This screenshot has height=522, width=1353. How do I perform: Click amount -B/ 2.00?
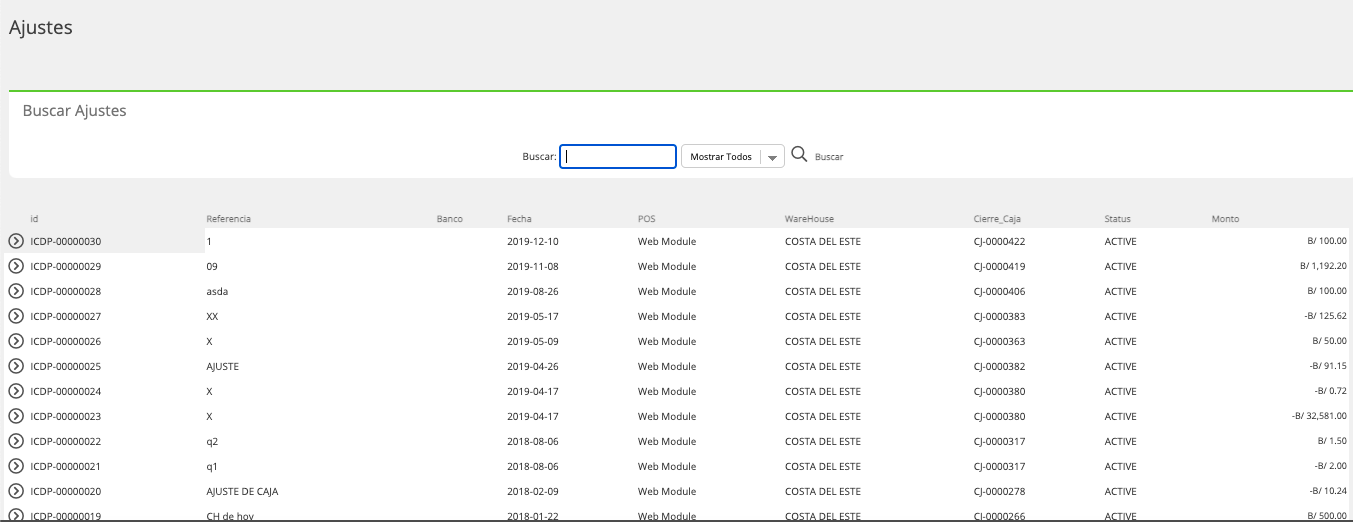point(1330,466)
